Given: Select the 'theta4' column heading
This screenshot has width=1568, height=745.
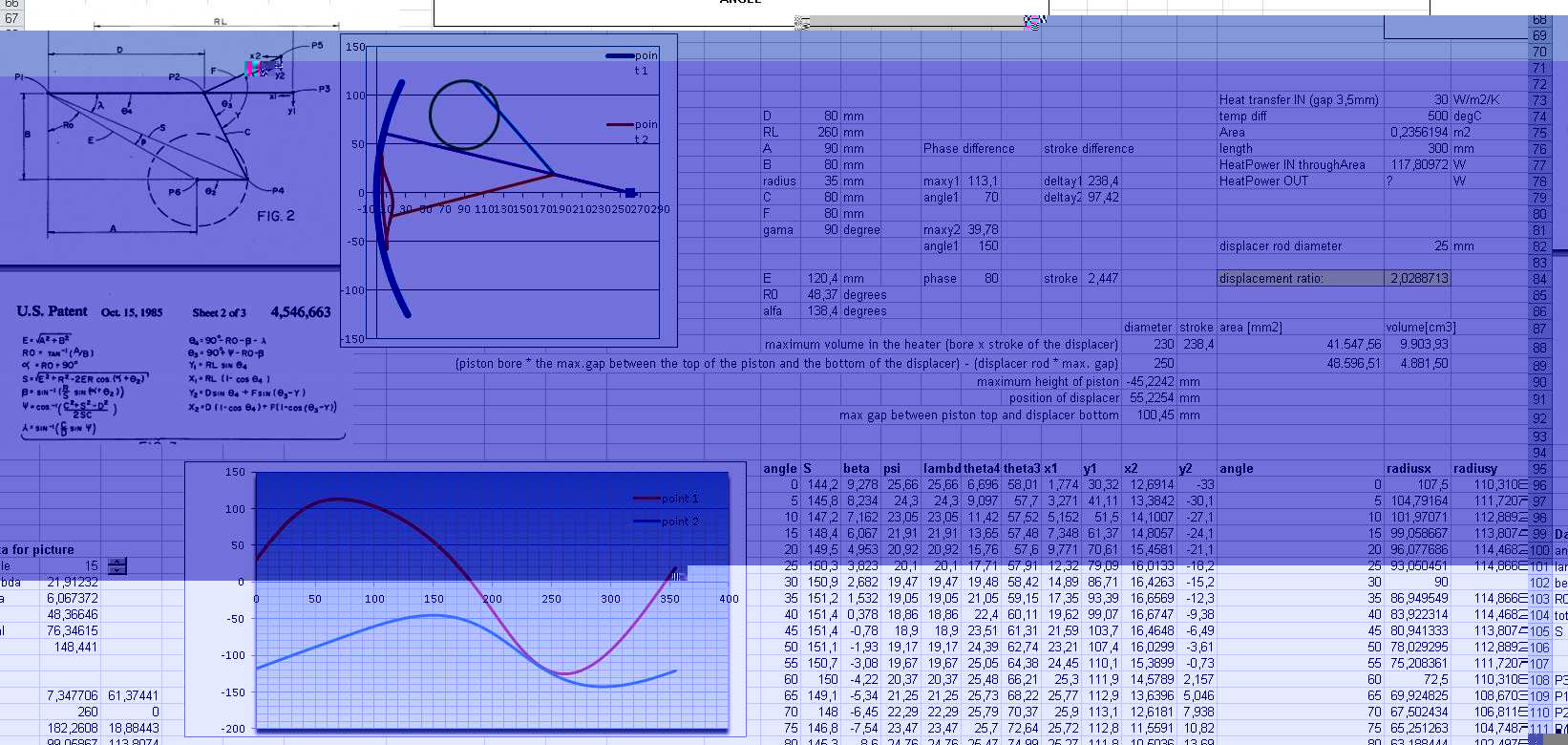Looking at the screenshot, I should pyautogui.click(x=981, y=469).
